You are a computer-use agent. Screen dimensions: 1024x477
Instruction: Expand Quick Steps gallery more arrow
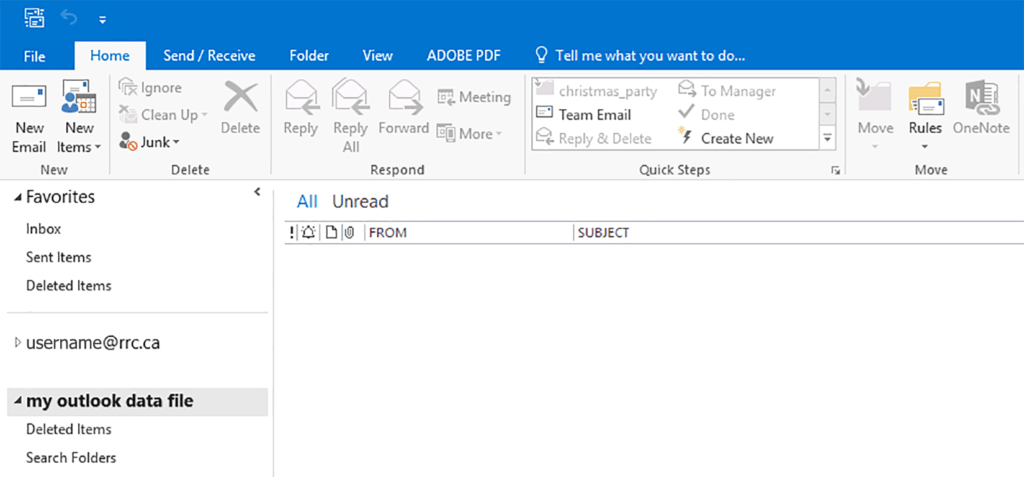pos(827,138)
